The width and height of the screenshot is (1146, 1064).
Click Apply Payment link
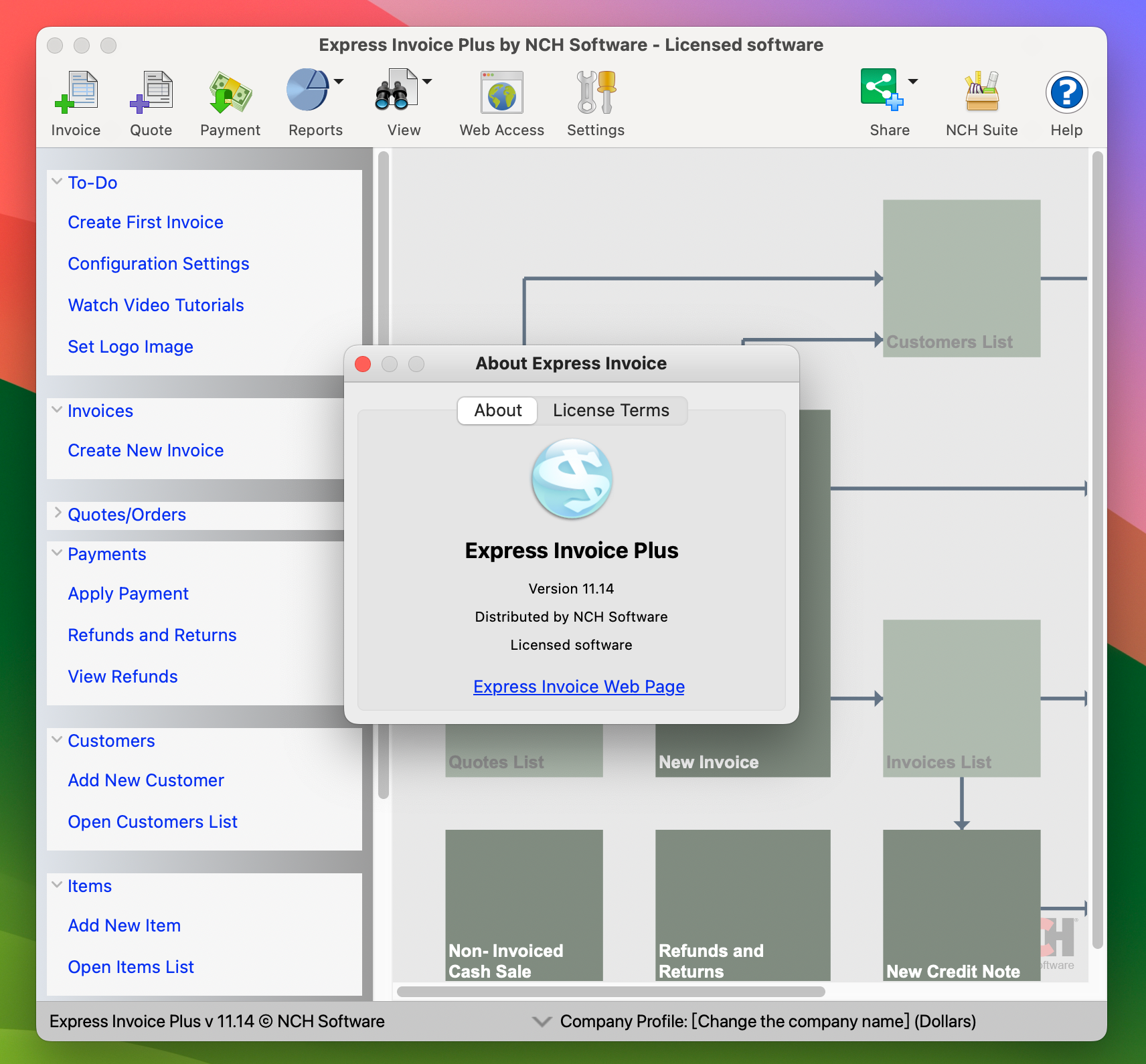129,594
